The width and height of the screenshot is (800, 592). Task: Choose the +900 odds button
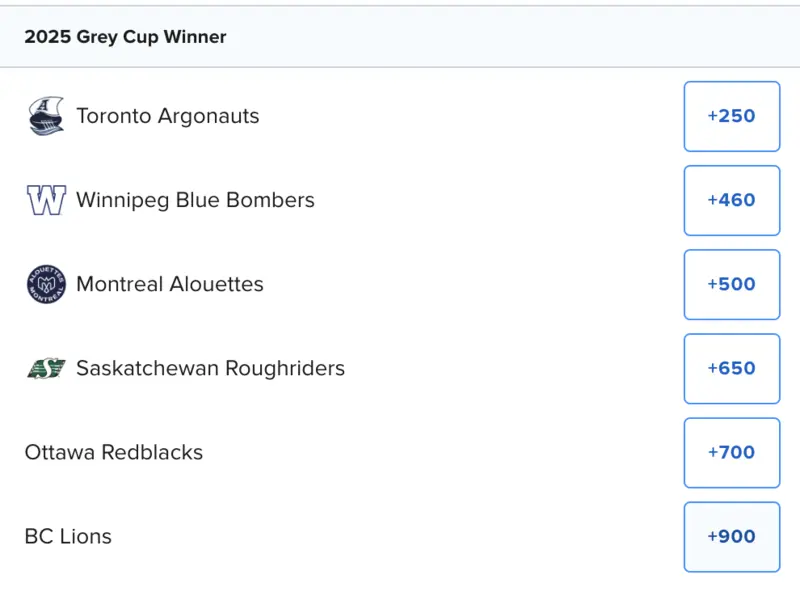[x=731, y=536]
